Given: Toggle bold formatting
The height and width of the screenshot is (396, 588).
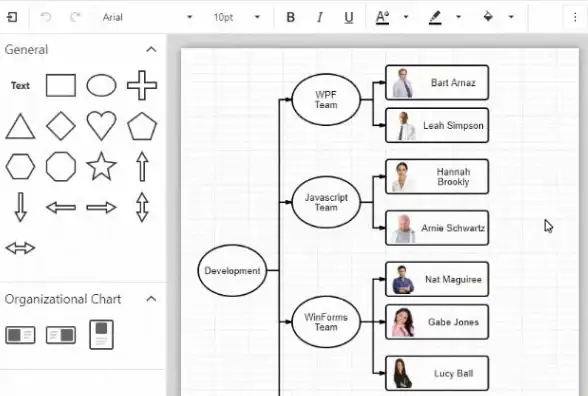Looking at the screenshot, I should [290, 17].
